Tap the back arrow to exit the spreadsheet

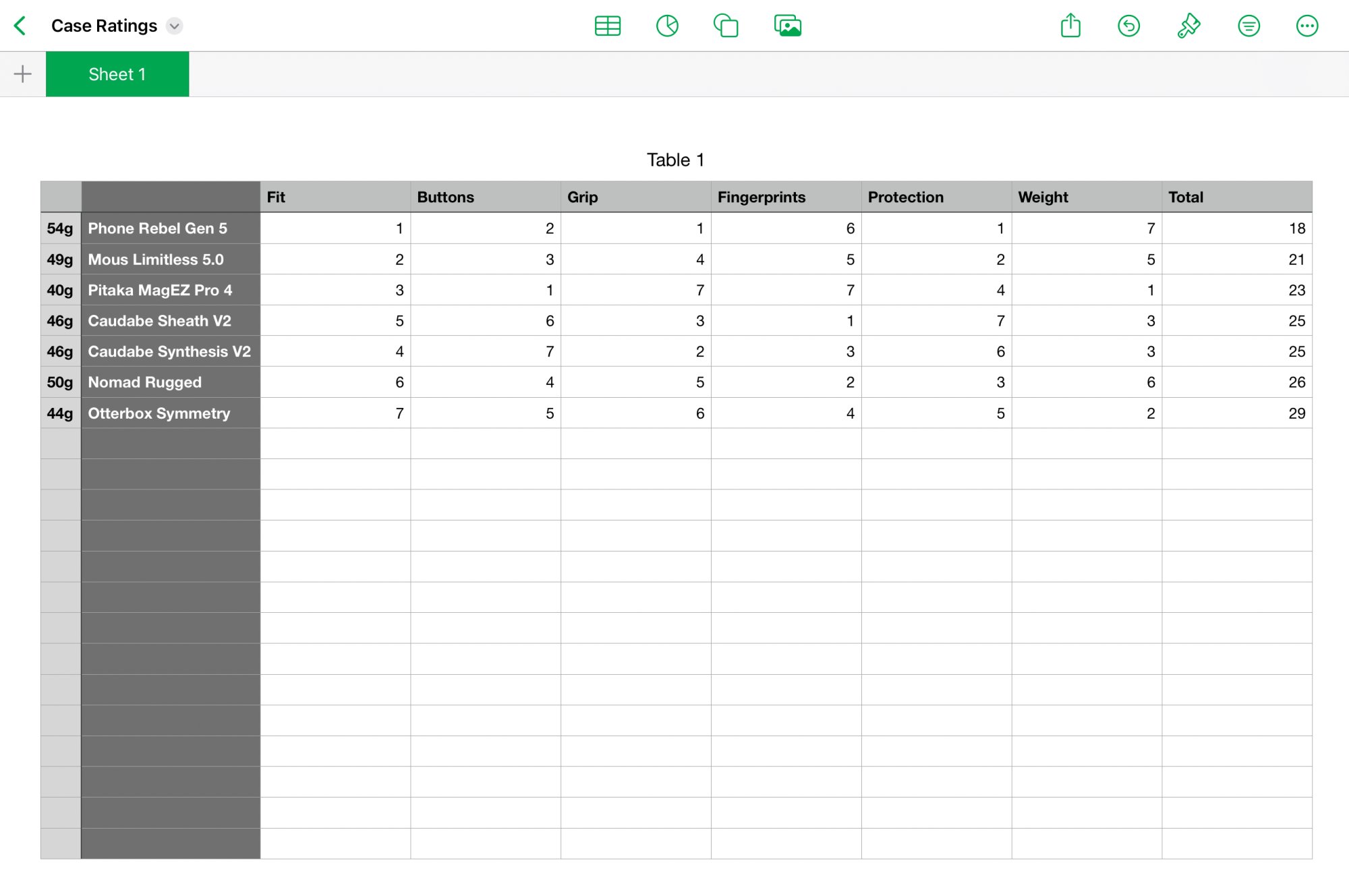[x=20, y=26]
